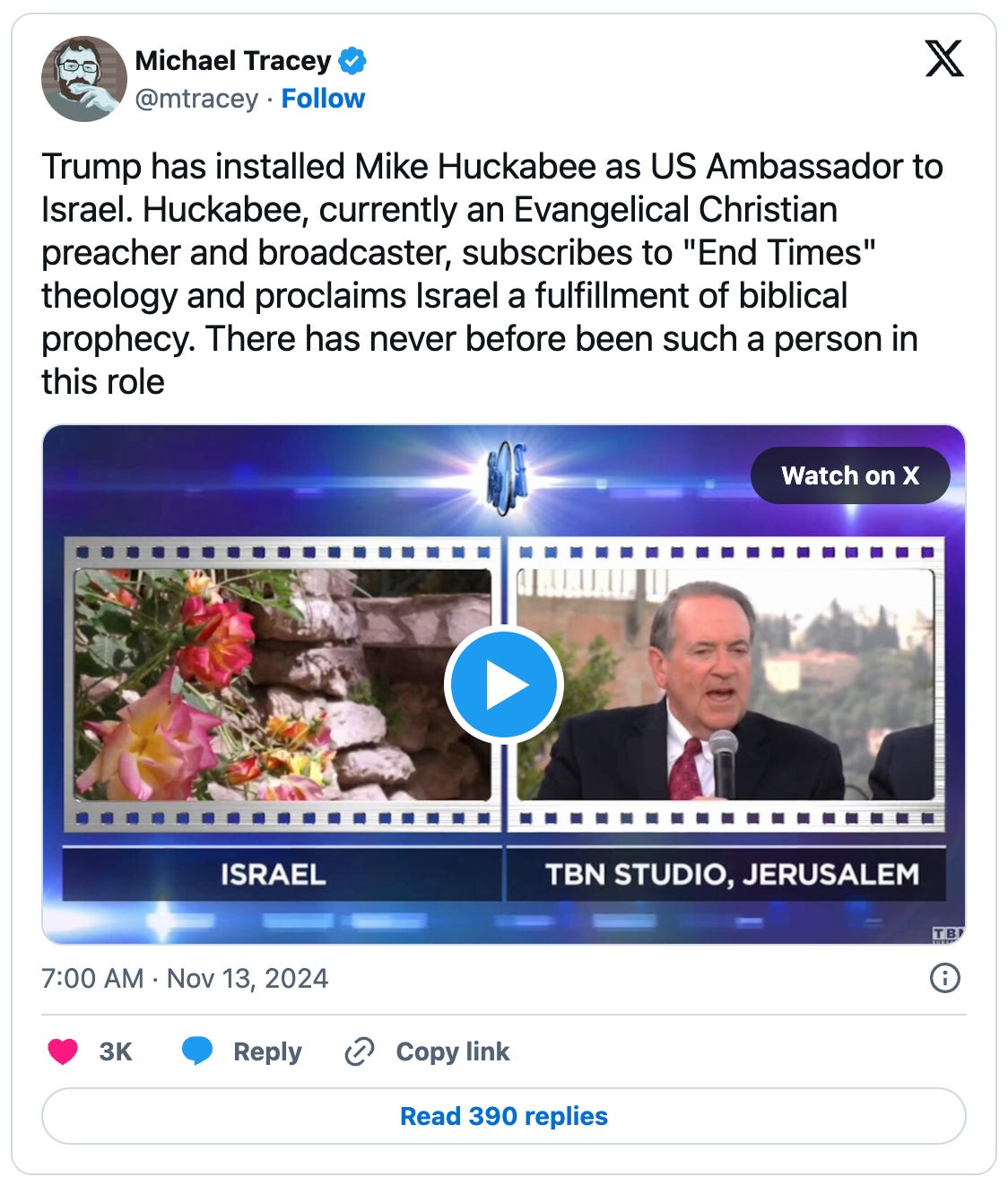Open the Michael Tracey profile name

233,61
